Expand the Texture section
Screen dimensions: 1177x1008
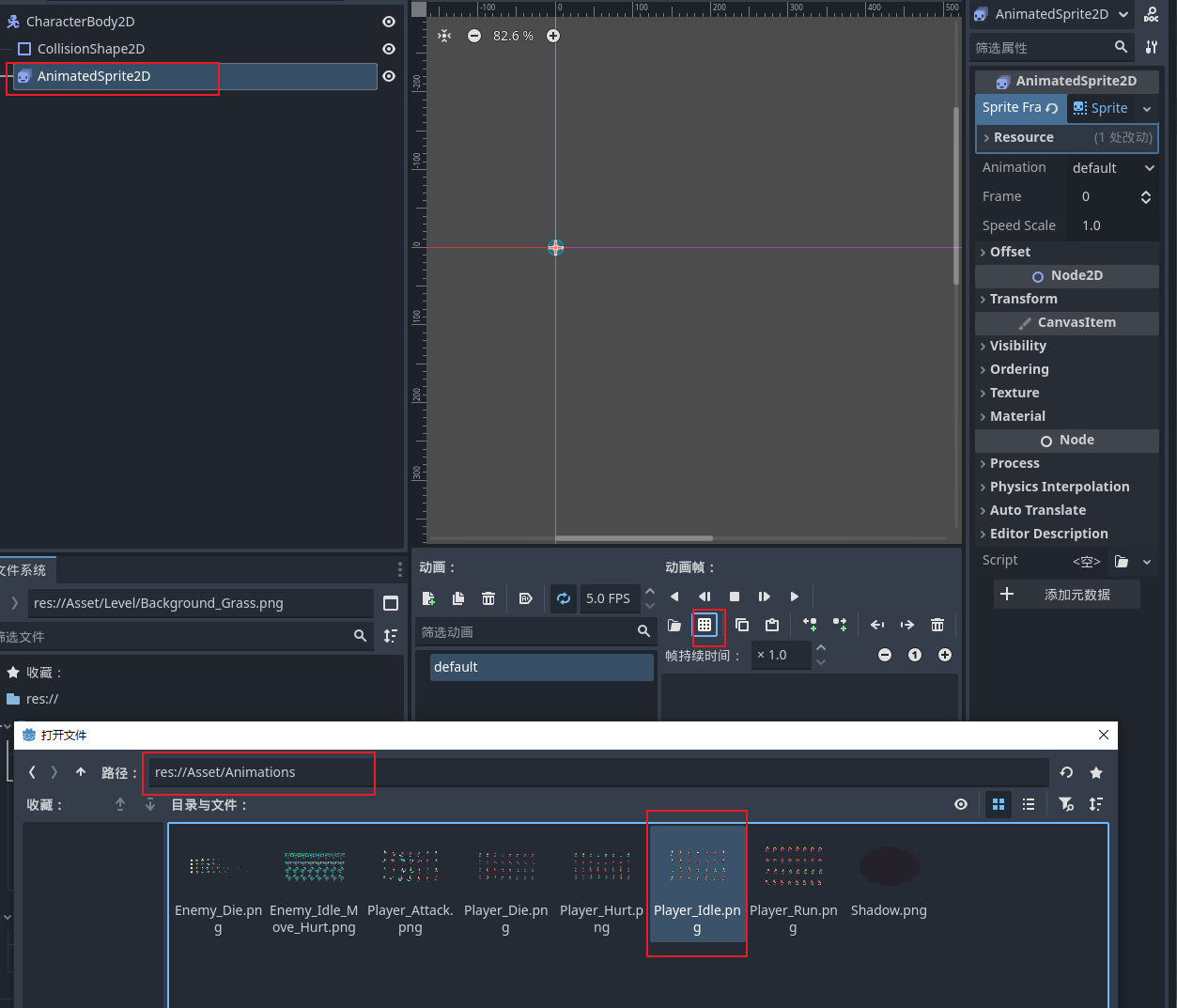[x=1067, y=393]
